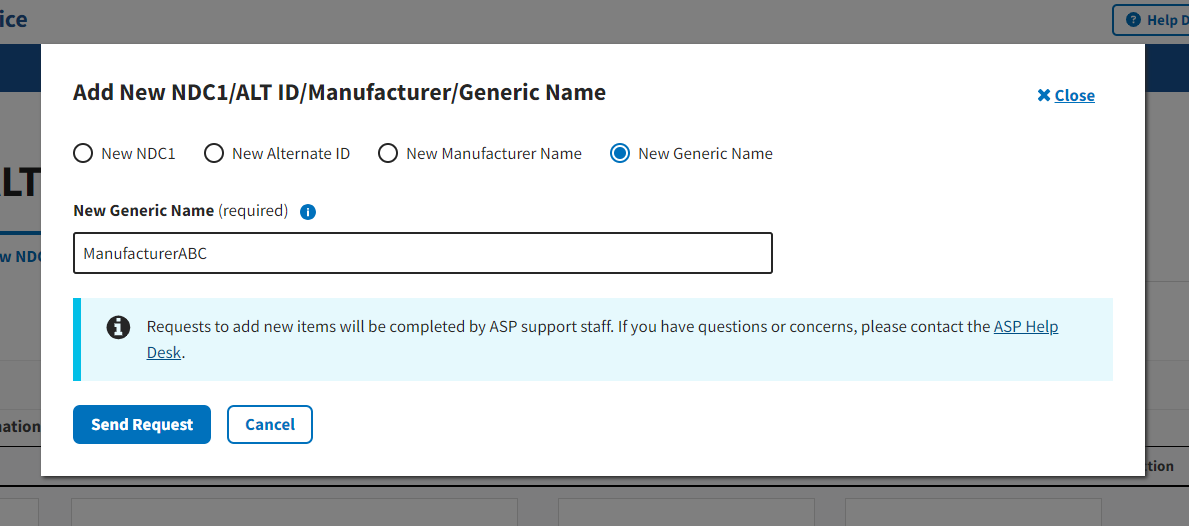The width and height of the screenshot is (1189, 526).
Task: Click the blue info icon beside New Generic Name
Action: 308,212
